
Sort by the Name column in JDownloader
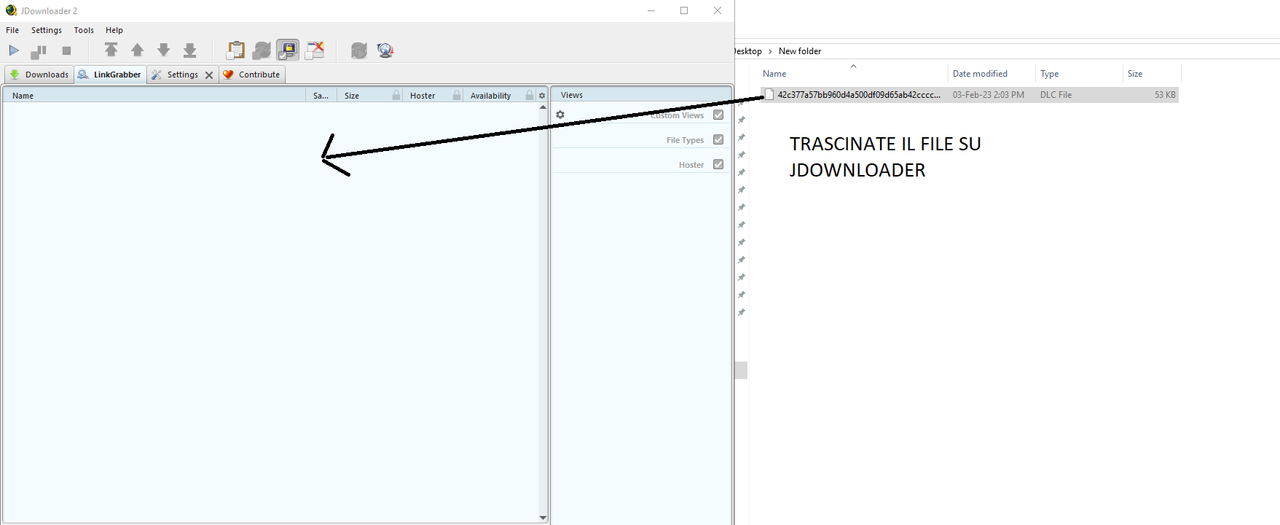tap(154, 96)
